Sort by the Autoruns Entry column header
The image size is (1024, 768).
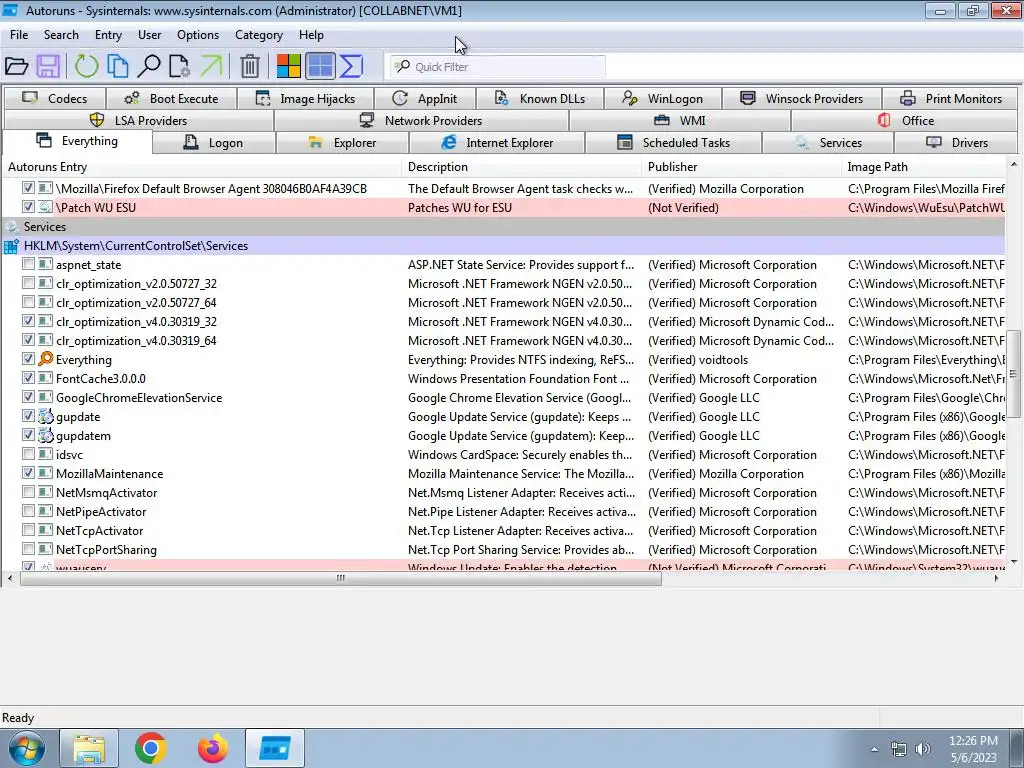(x=201, y=167)
